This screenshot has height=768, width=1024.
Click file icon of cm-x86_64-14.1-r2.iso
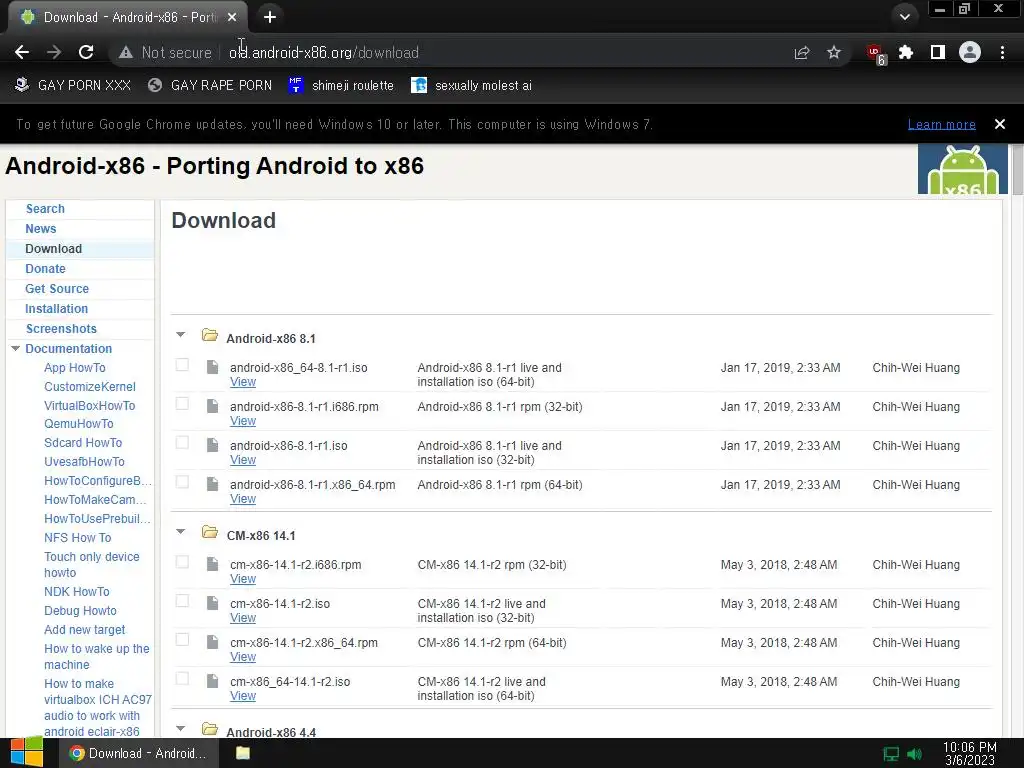point(212,682)
